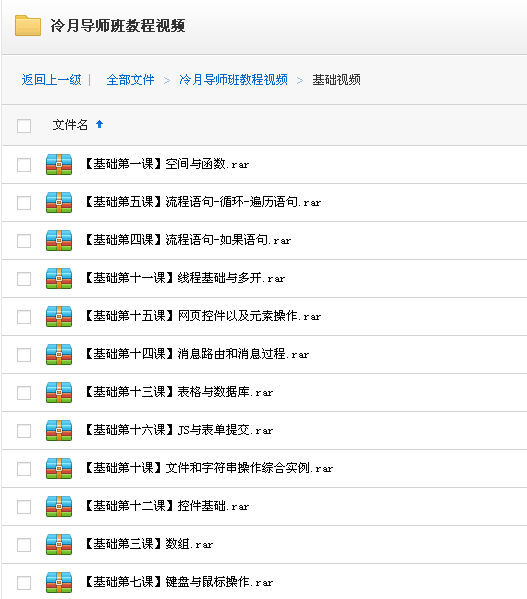
Task: Check the box for 【基础第十五课】网页控件以及元素操作.rar
Action: coord(24,317)
